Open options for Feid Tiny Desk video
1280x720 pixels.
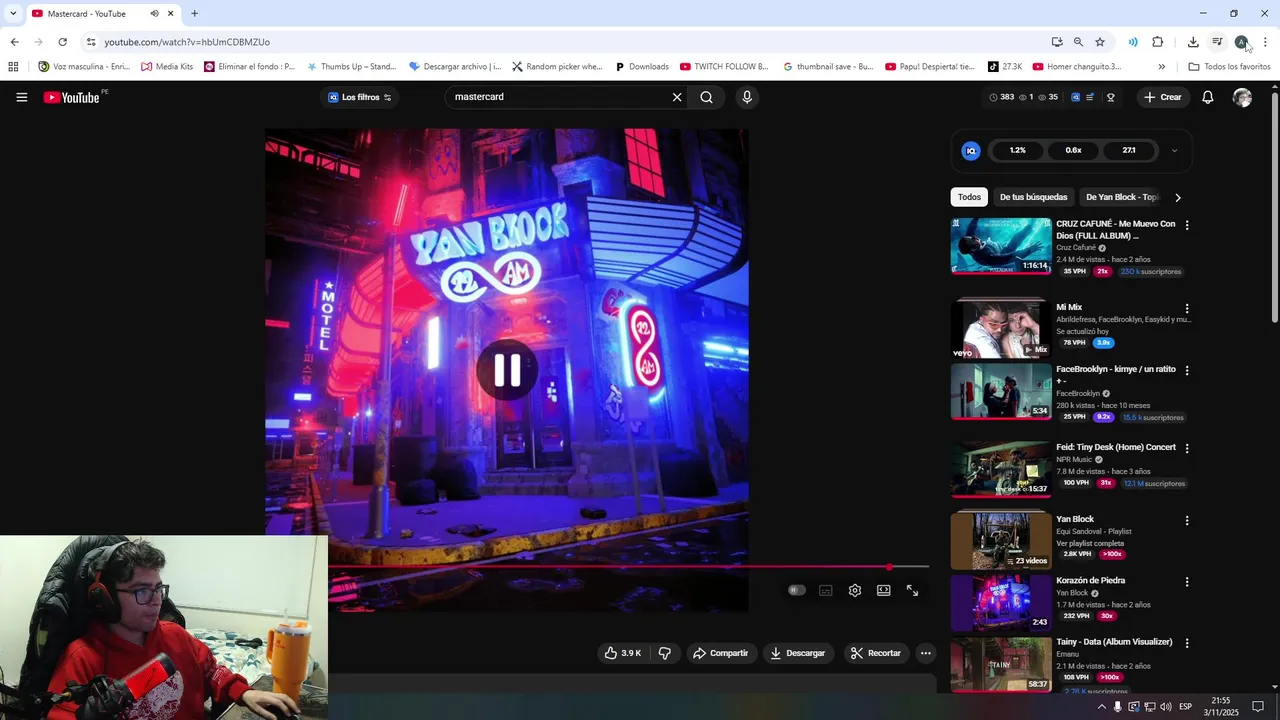point(1187,448)
